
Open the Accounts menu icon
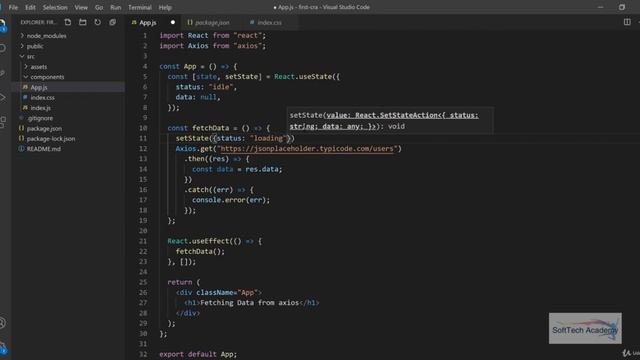[x=3, y=323]
